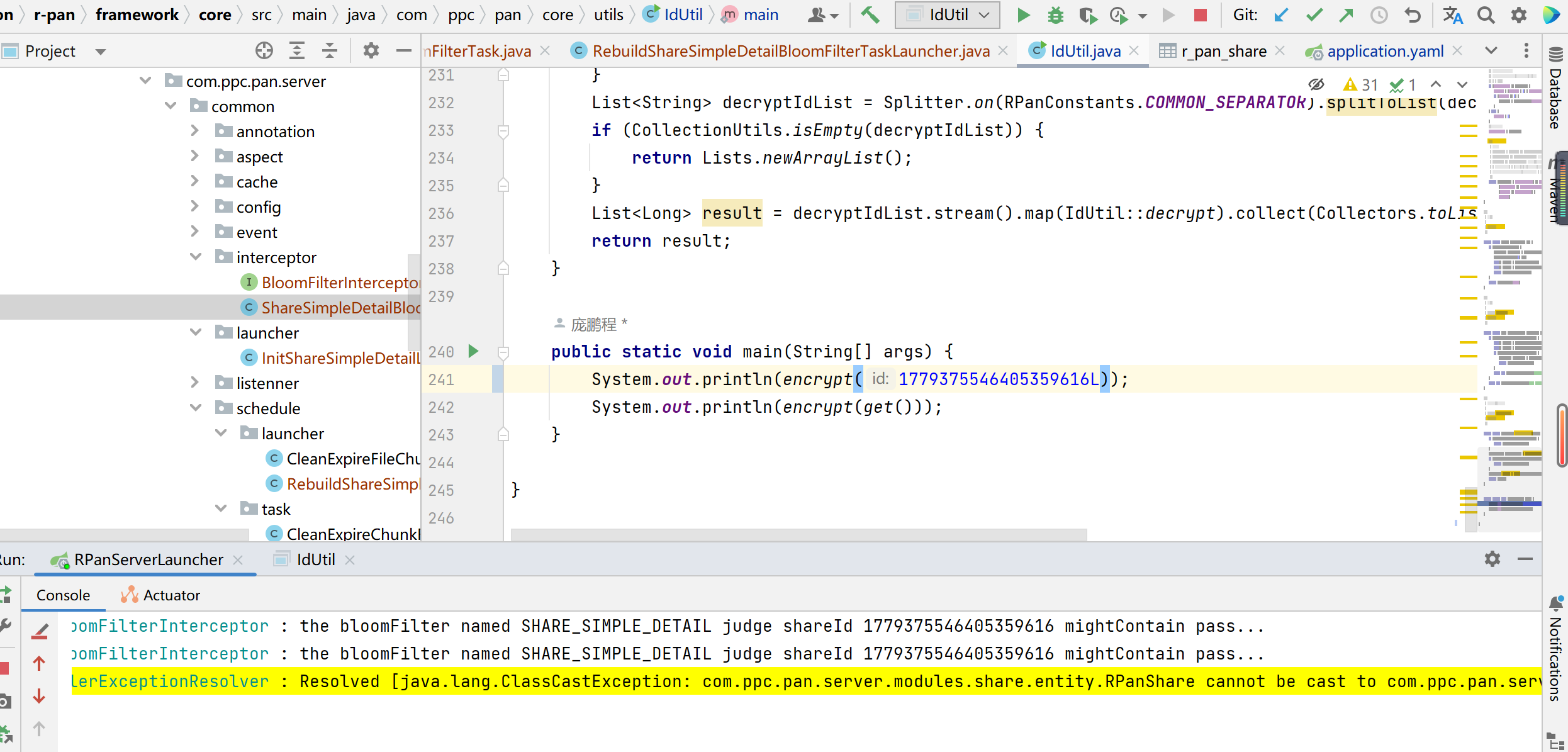Collapse the schedule folder
The width and height of the screenshot is (1568, 752).
(x=196, y=408)
